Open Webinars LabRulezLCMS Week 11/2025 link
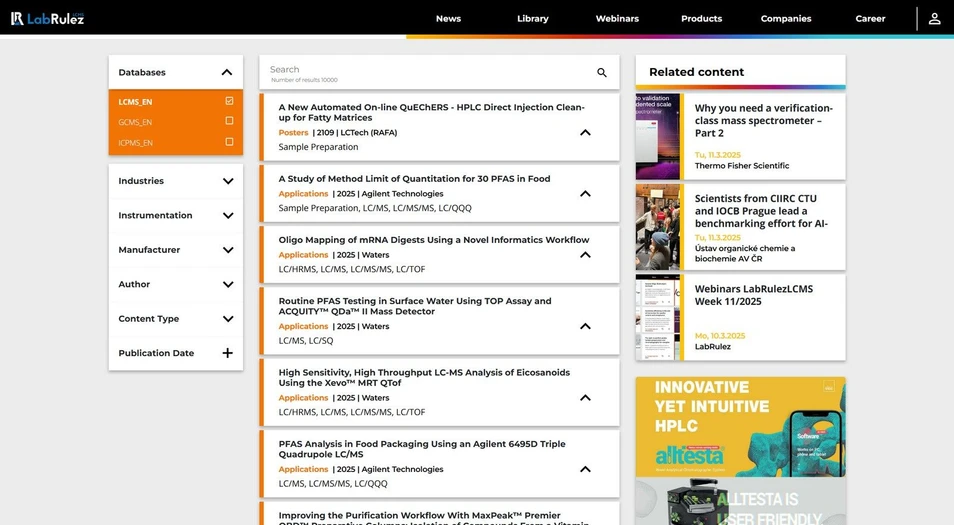Viewport: 954px width, 525px height. 753,295
